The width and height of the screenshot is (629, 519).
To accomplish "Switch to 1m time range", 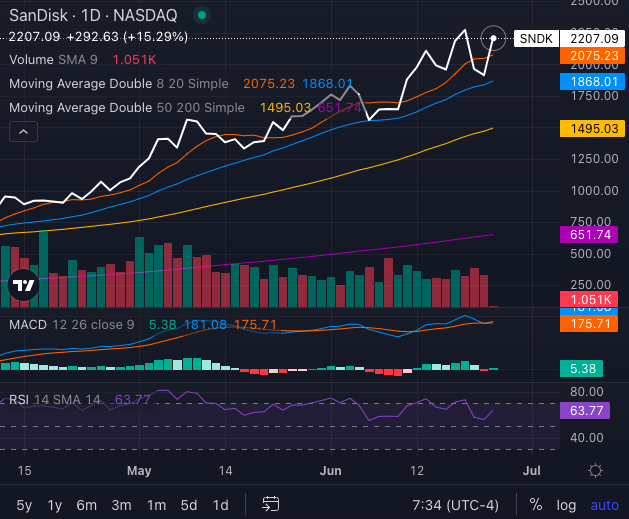I will 156,505.
